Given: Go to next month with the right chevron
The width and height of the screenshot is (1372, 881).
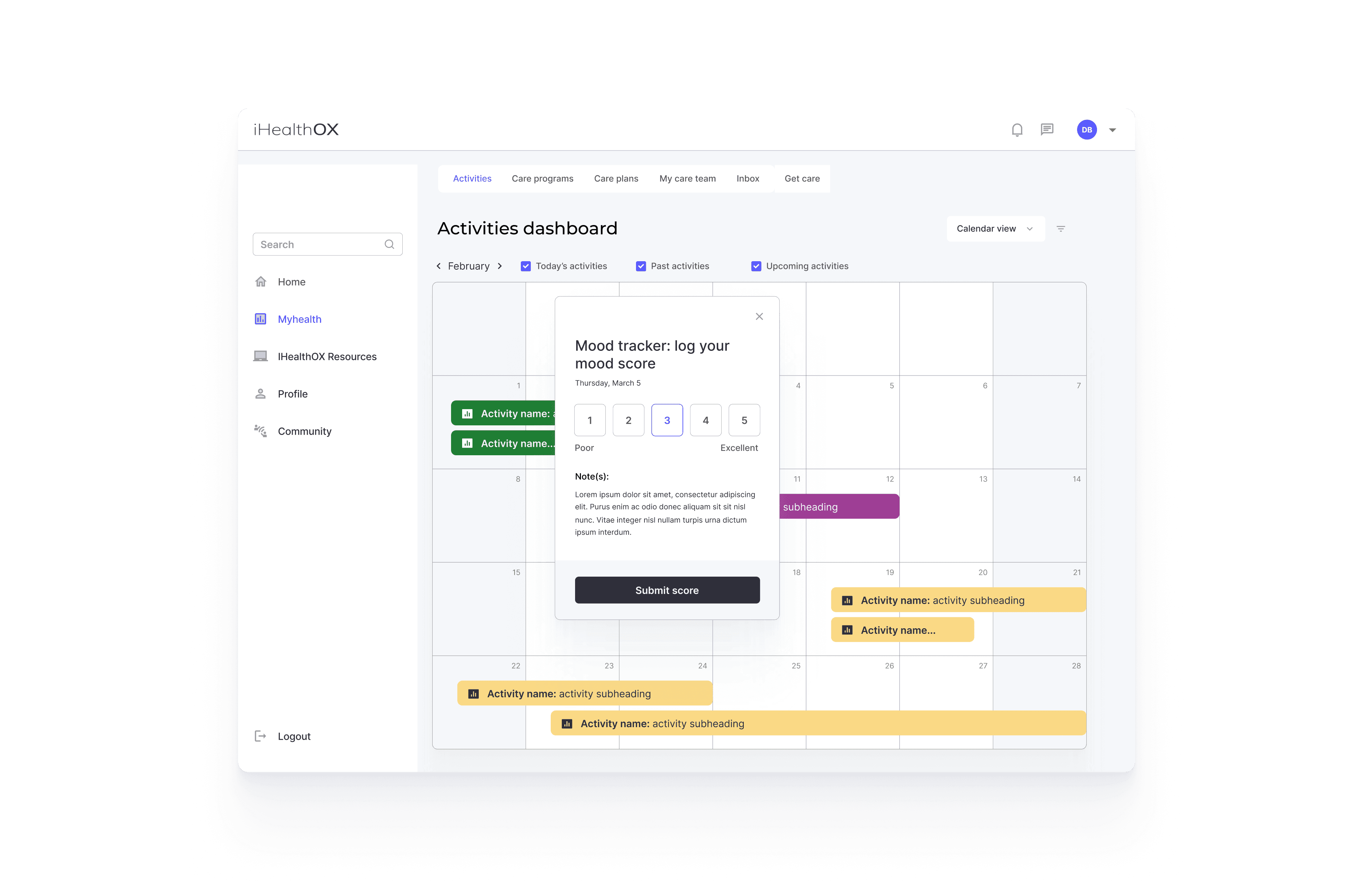Looking at the screenshot, I should [x=500, y=266].
